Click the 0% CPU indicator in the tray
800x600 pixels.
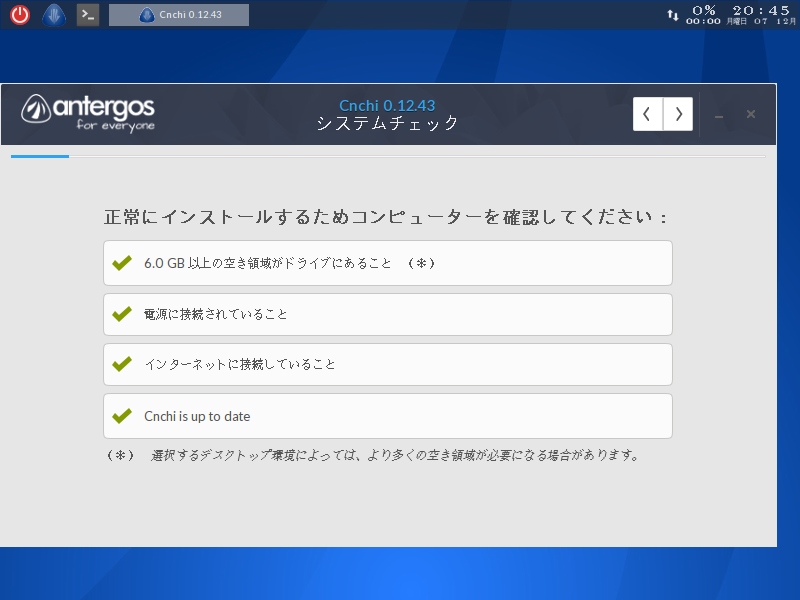coord(706,10)
